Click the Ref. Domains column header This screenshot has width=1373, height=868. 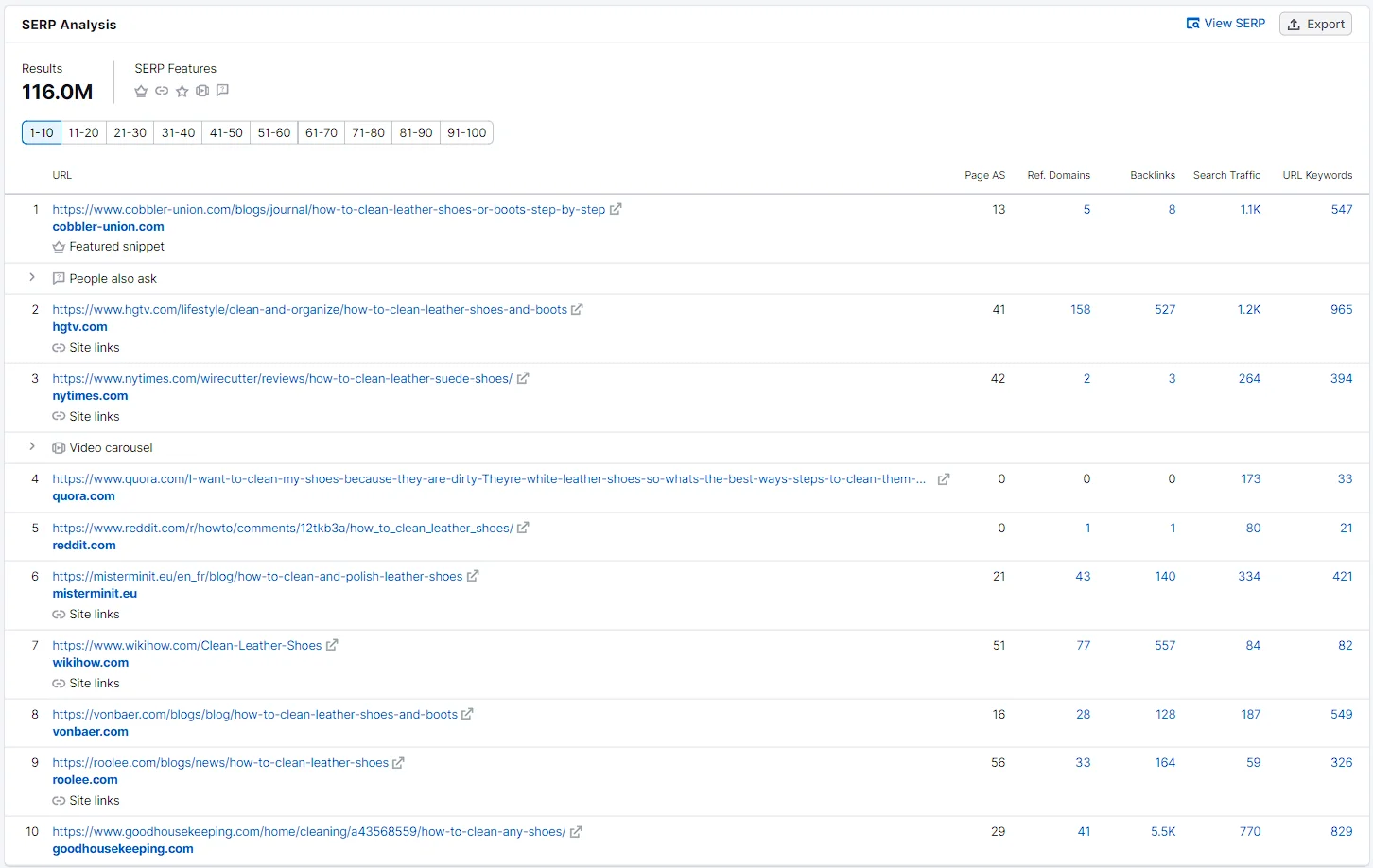click(x=1058, y=175)
